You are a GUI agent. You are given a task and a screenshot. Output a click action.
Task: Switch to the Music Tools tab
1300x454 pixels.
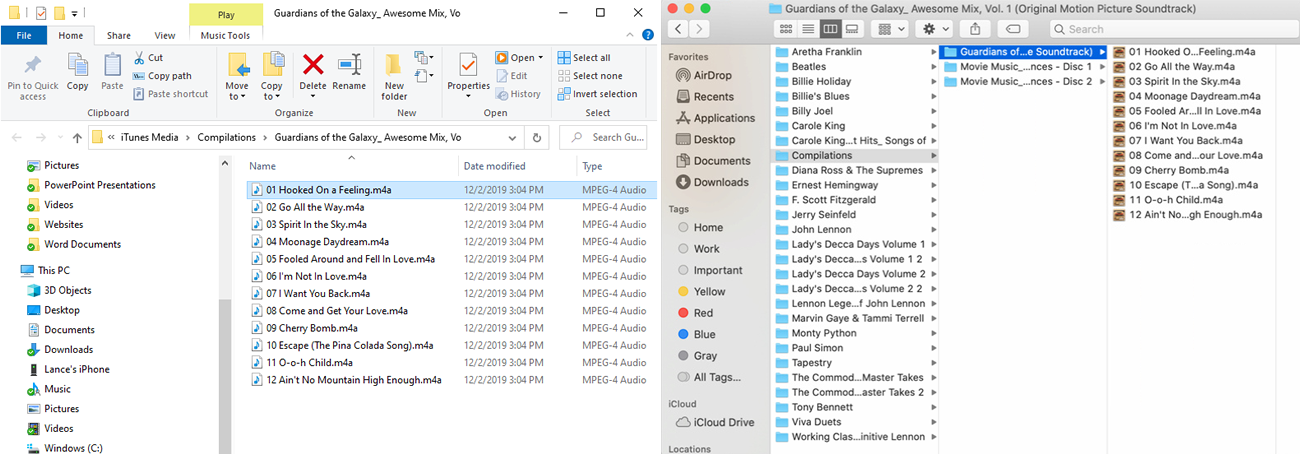coord(225,35)
